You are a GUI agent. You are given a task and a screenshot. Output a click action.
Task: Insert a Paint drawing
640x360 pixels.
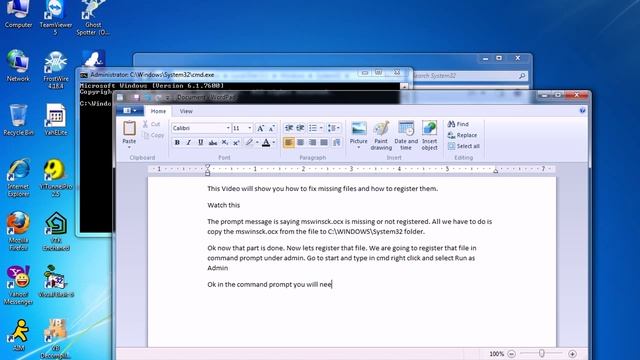(x=381, y=136)
